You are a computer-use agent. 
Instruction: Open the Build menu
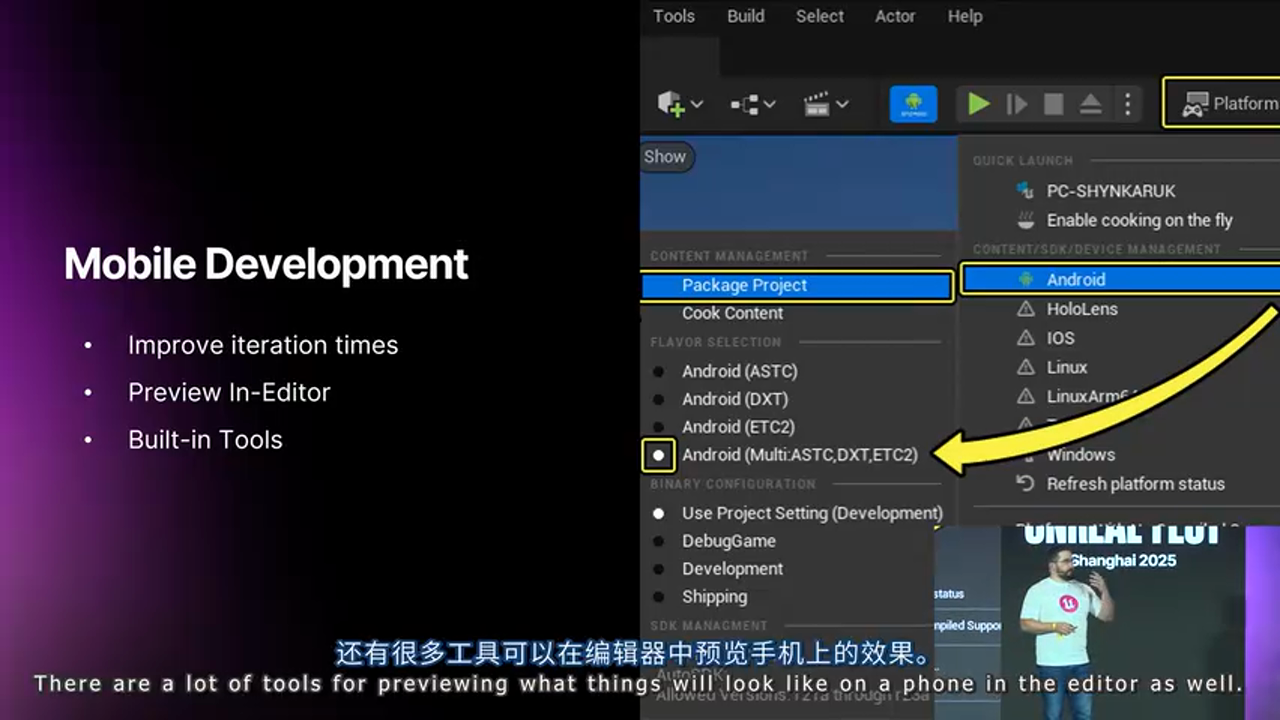(x=745, y=16)
